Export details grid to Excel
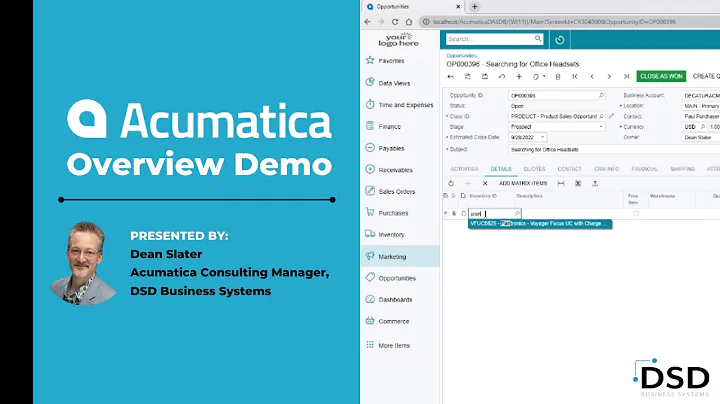Screen dimensions: 720x404 [x=578, y=183]
